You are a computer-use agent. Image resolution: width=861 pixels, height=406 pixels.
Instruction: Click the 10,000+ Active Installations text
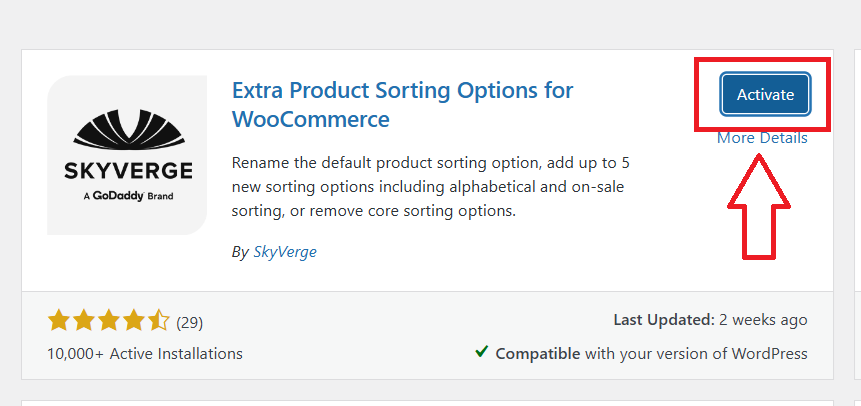(145, 353)
